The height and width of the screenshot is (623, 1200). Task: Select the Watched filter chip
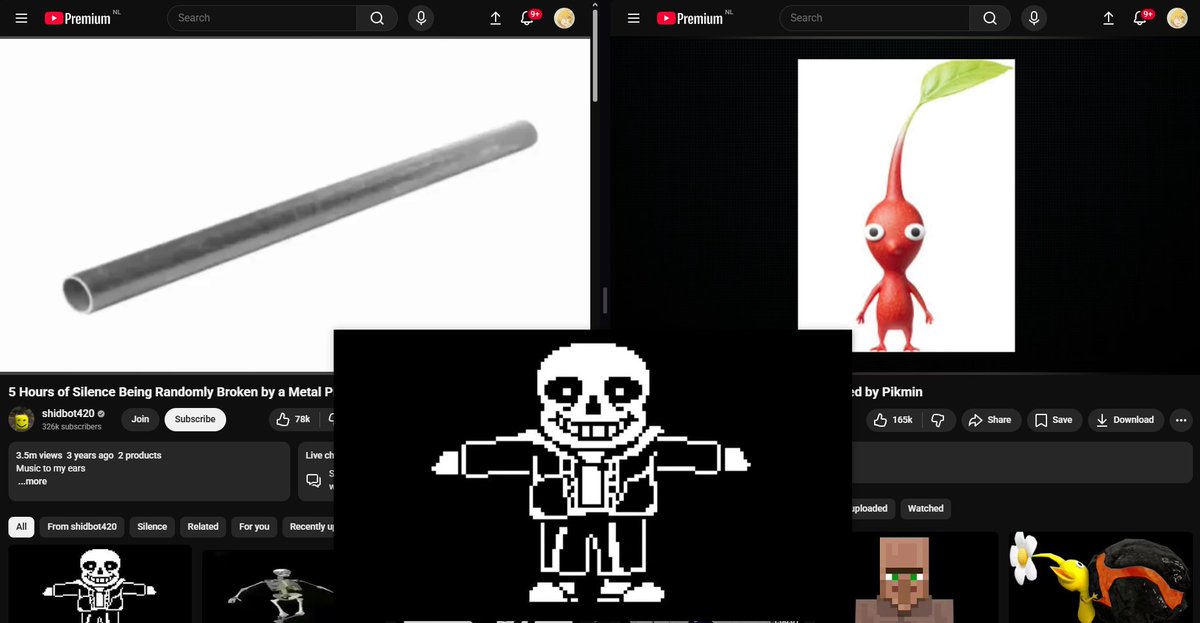925,509
